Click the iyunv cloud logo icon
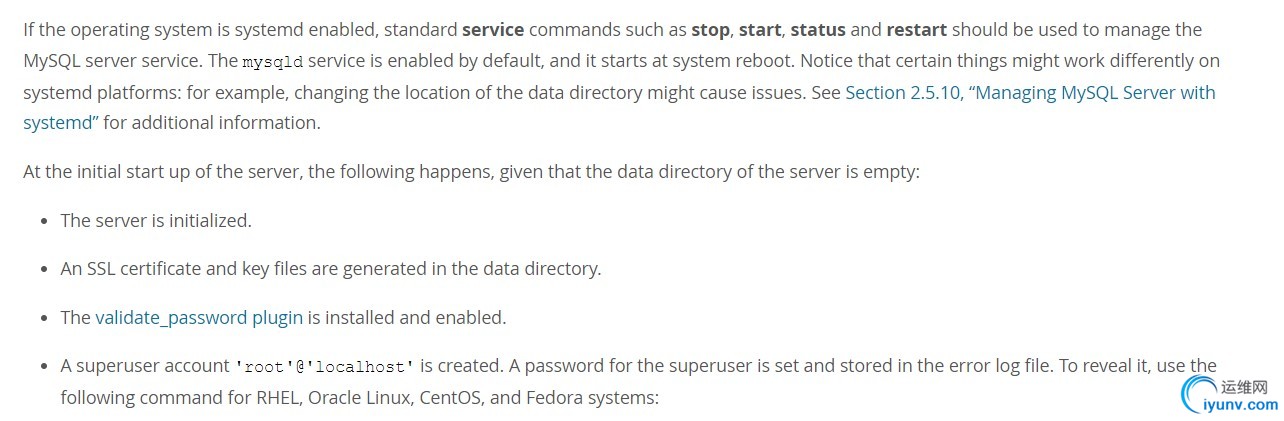The image size is (1284, 421). coord(1198,395)
